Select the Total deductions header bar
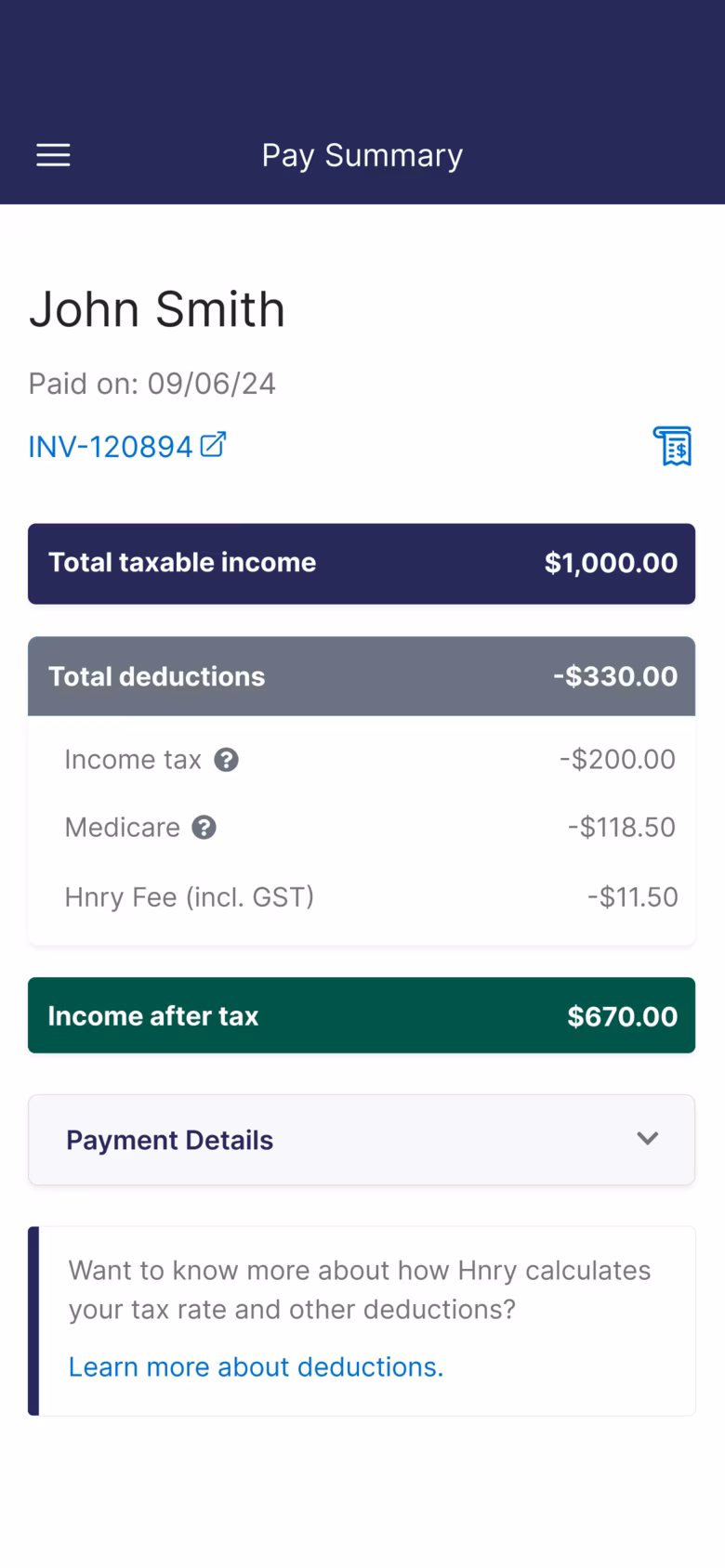Screen dimensions: 725x1568 pos(362,676)
